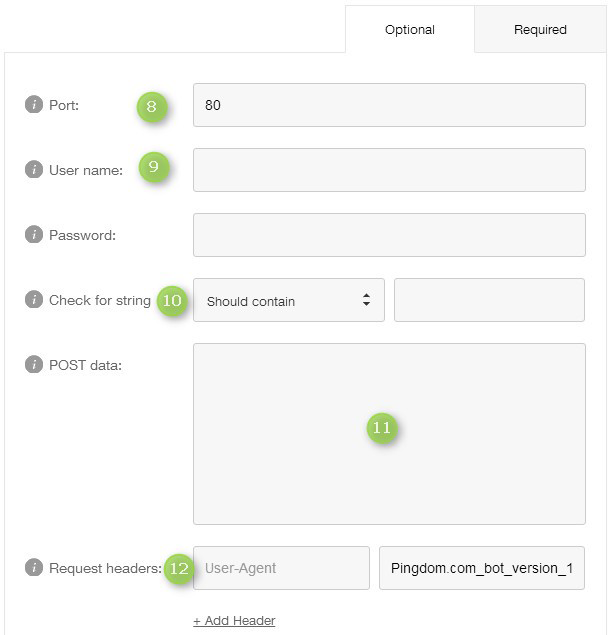Open the Should contain dropdown
This screenshot has height=635, width=608.
289,300
